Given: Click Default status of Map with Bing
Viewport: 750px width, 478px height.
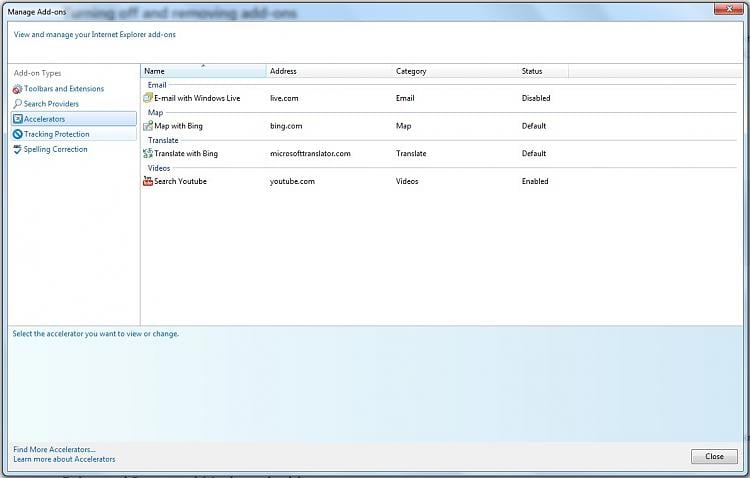Looking at the screenshot, I should click(x=534, y=126).
